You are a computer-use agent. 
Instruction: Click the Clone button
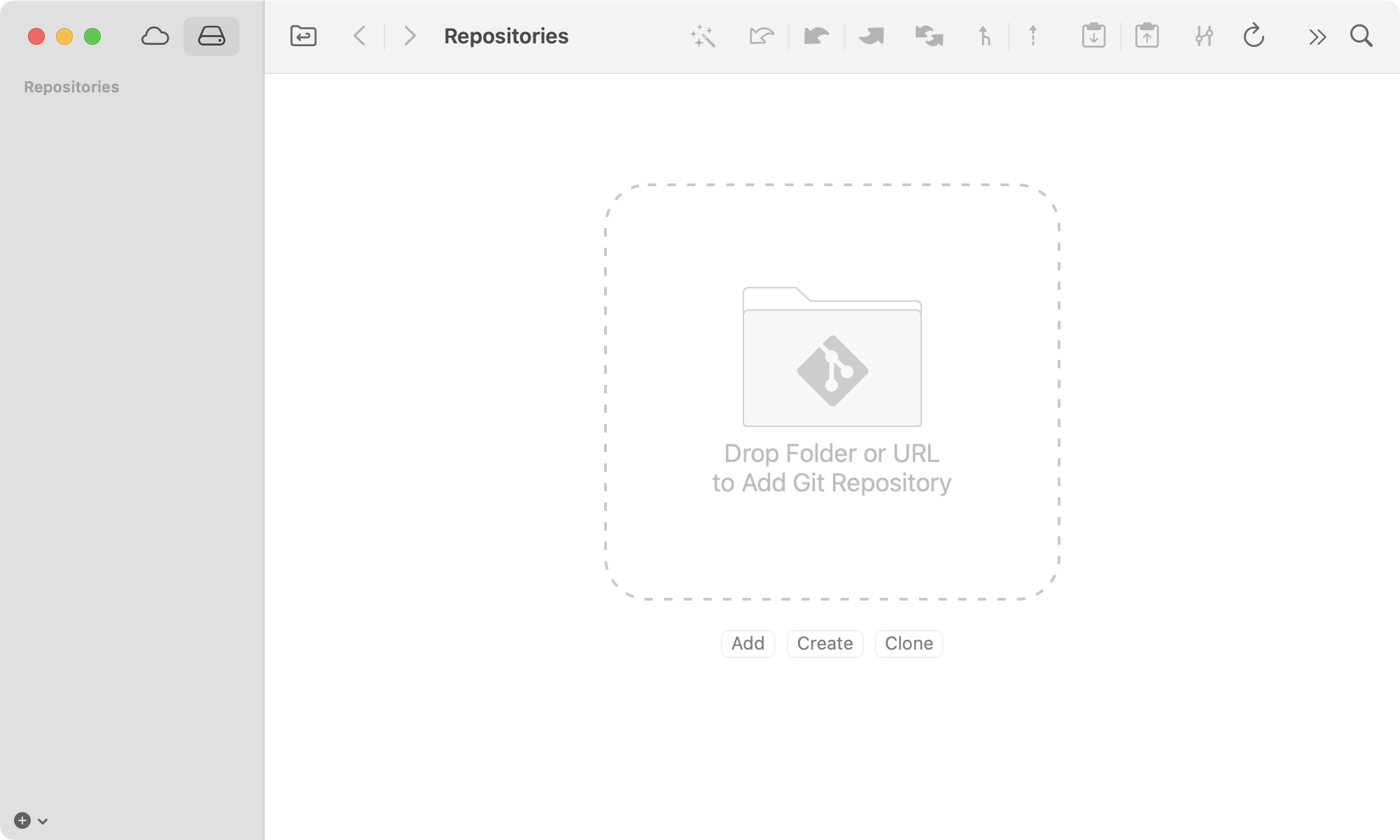point(909,643)
